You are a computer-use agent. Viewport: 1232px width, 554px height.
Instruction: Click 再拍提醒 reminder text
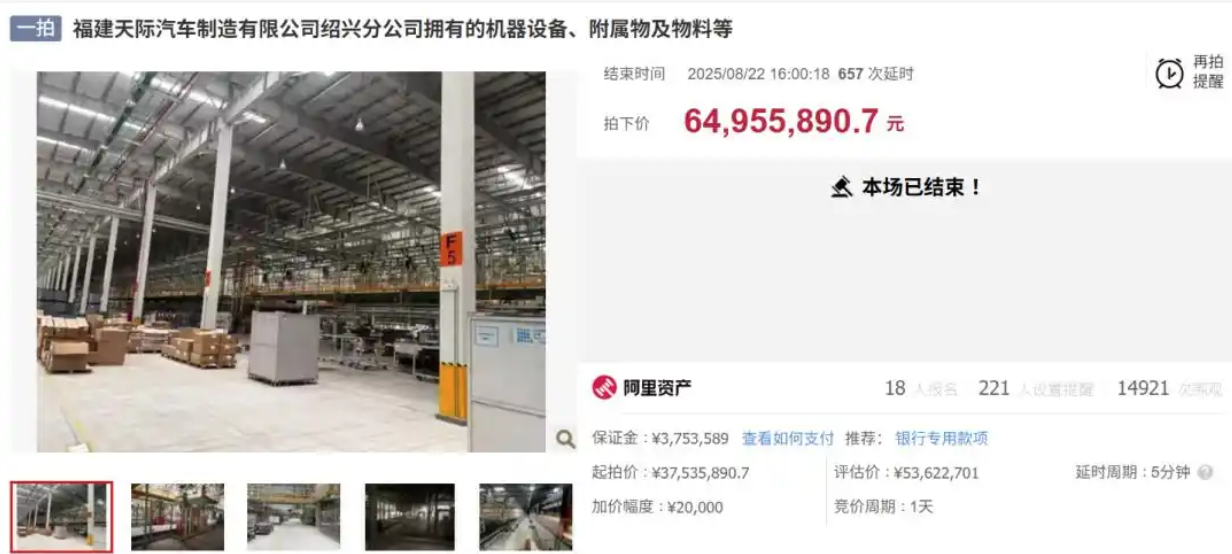pos(1208,72)
